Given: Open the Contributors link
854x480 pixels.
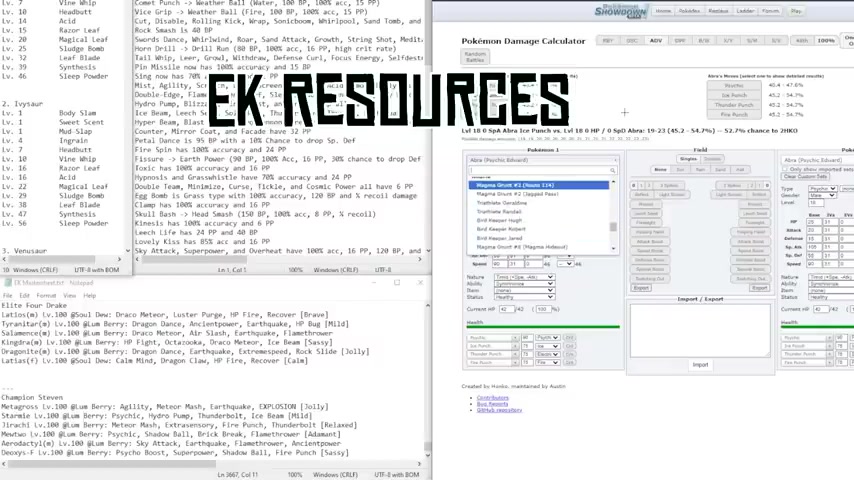Looking at the screenshot, I should (x=493, y=397).
